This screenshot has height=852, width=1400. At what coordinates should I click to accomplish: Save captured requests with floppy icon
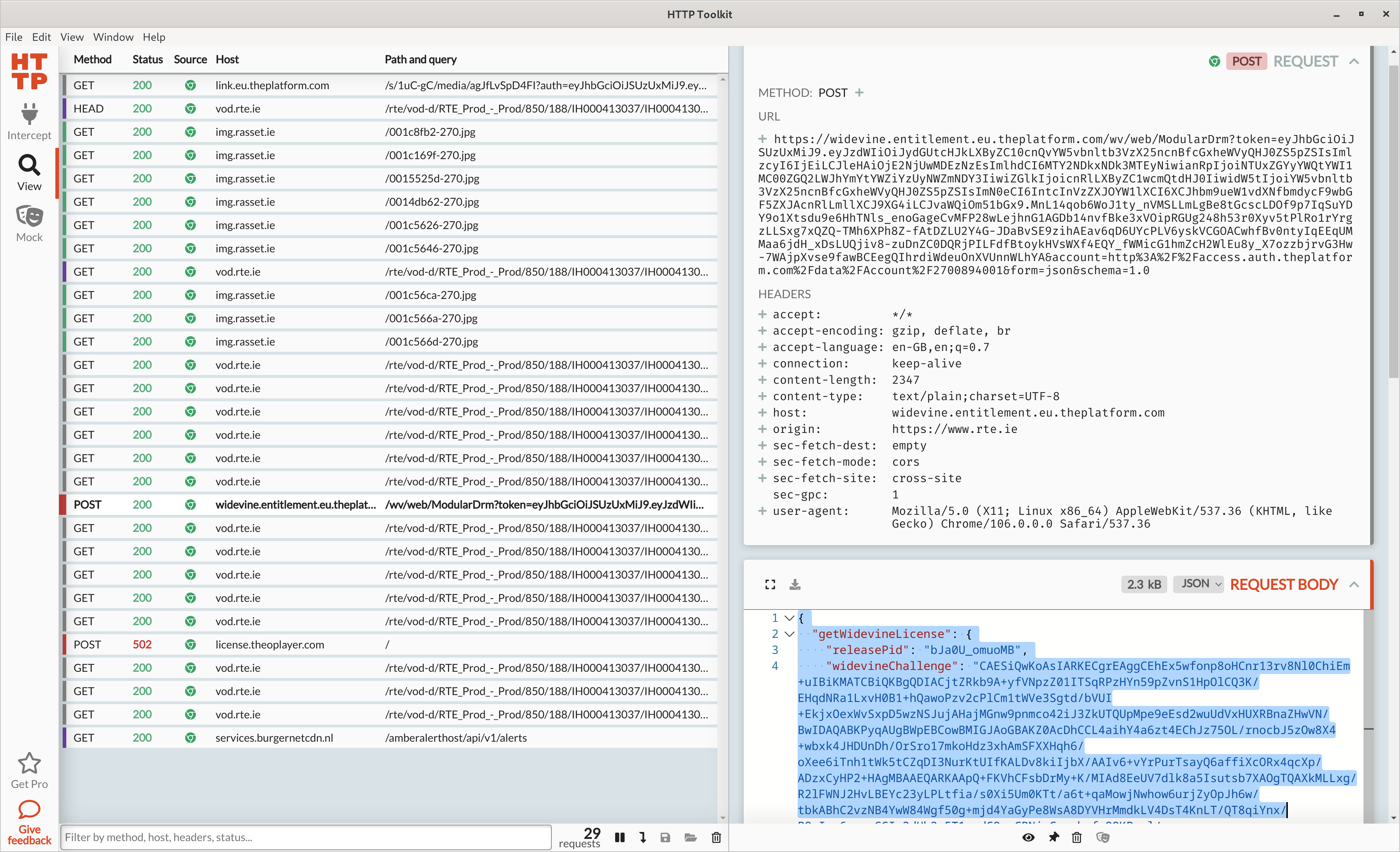click(x=665, y=837)
